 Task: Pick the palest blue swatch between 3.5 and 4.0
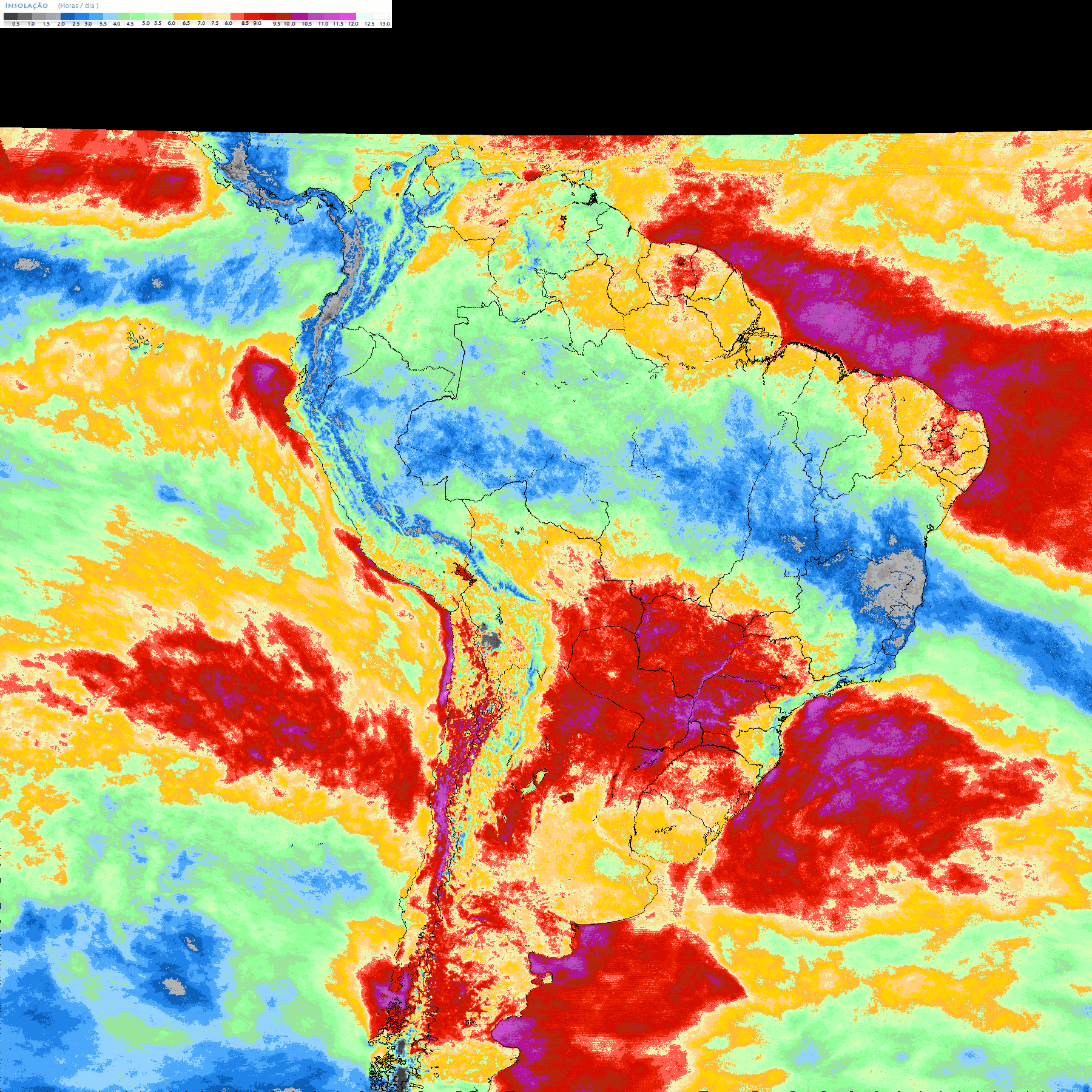click(110, 16)
